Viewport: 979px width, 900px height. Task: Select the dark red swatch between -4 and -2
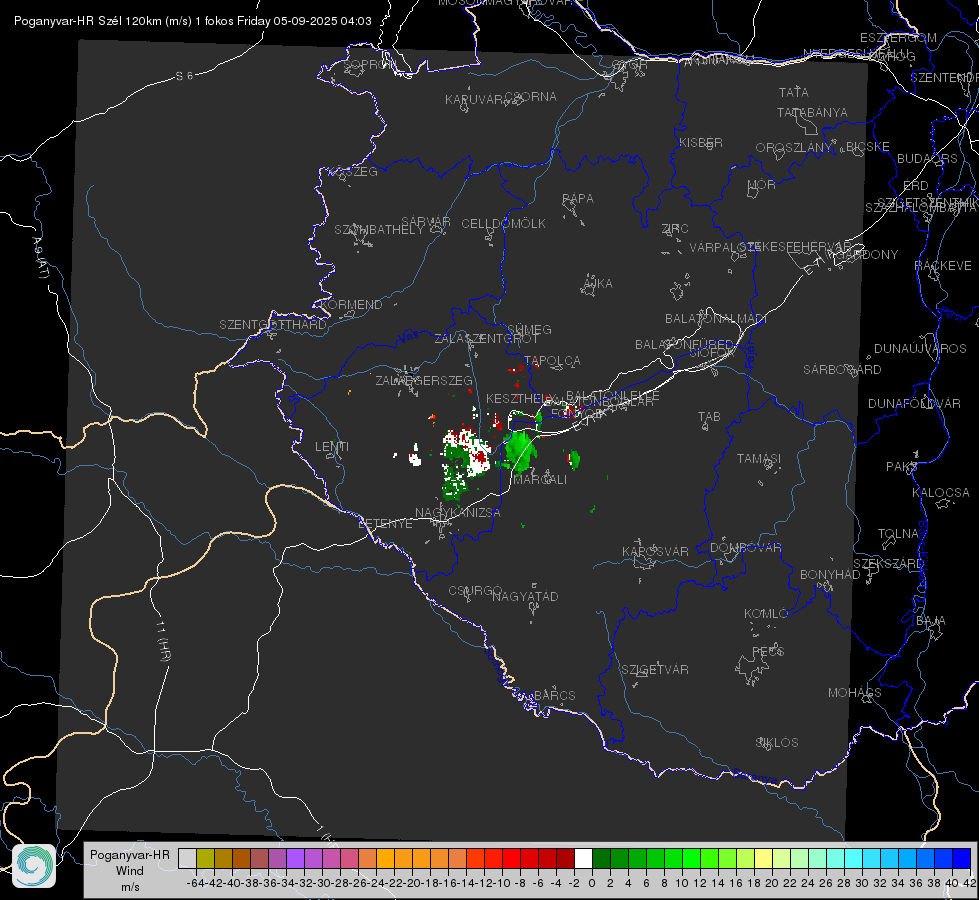[x=565, y=858]
